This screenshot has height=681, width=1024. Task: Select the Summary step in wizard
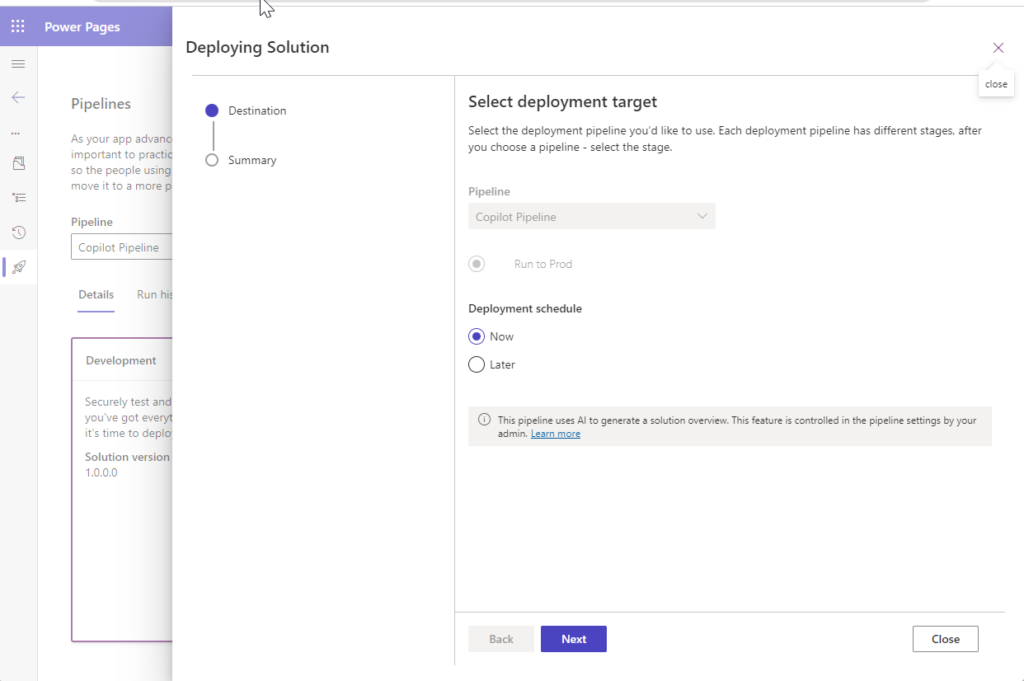pos(241,160)
